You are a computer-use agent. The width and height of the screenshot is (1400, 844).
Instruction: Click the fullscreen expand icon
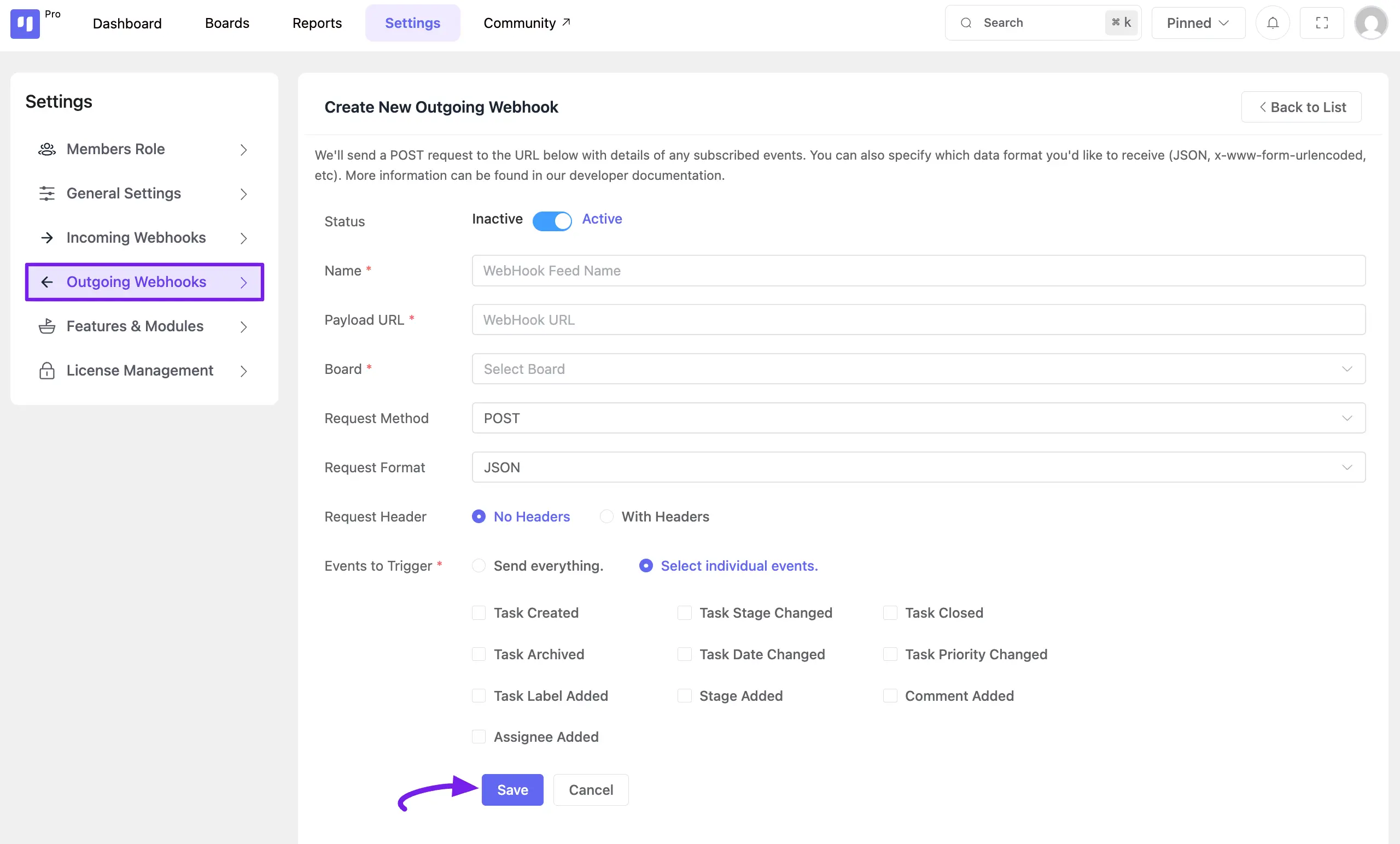(x=1322, y=23)
